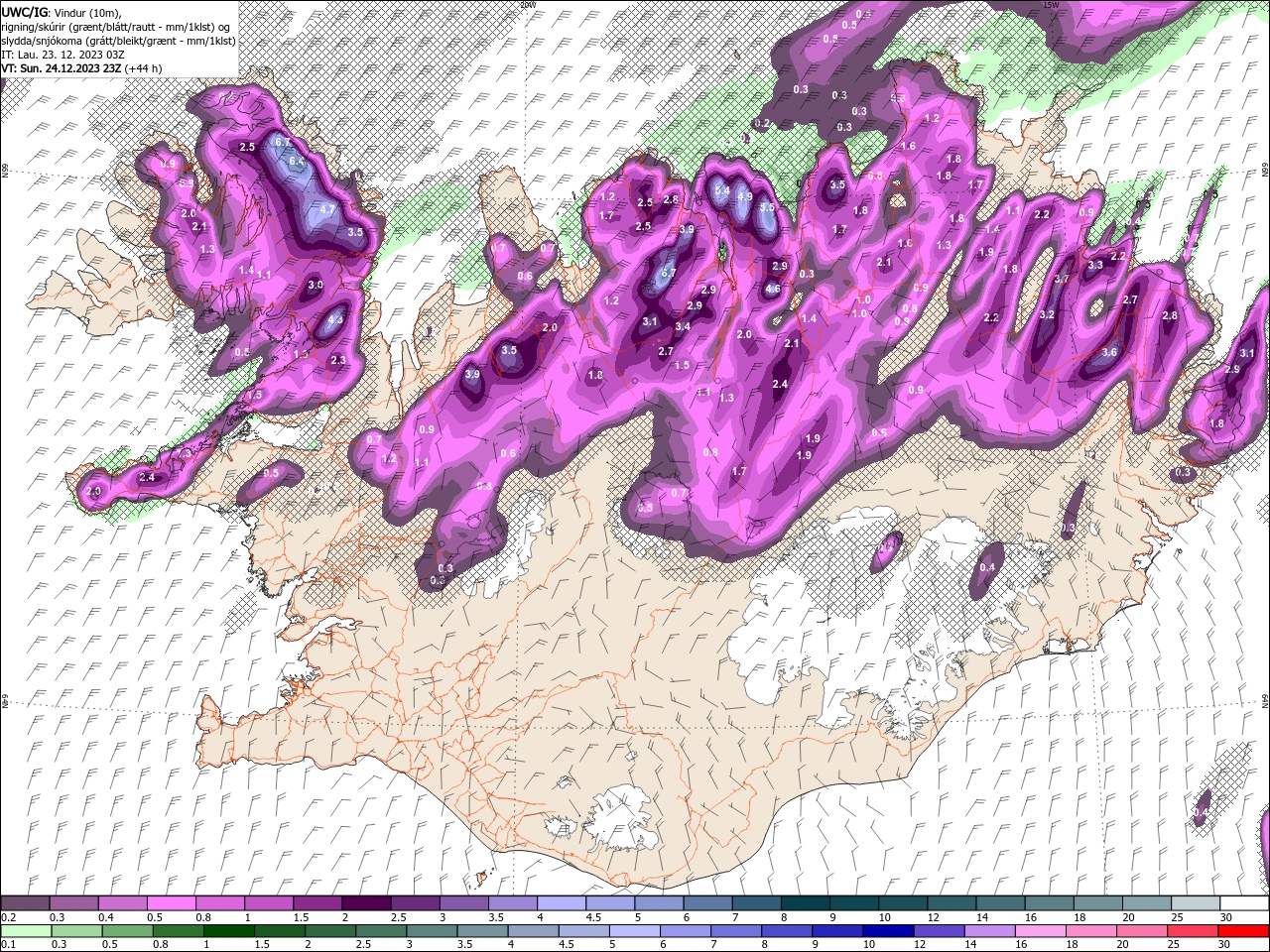Select the dark teal snow swatch at 8–9
Image resolution: width=1270 pixels, height=952 pixels.
[x=804, y=903]
